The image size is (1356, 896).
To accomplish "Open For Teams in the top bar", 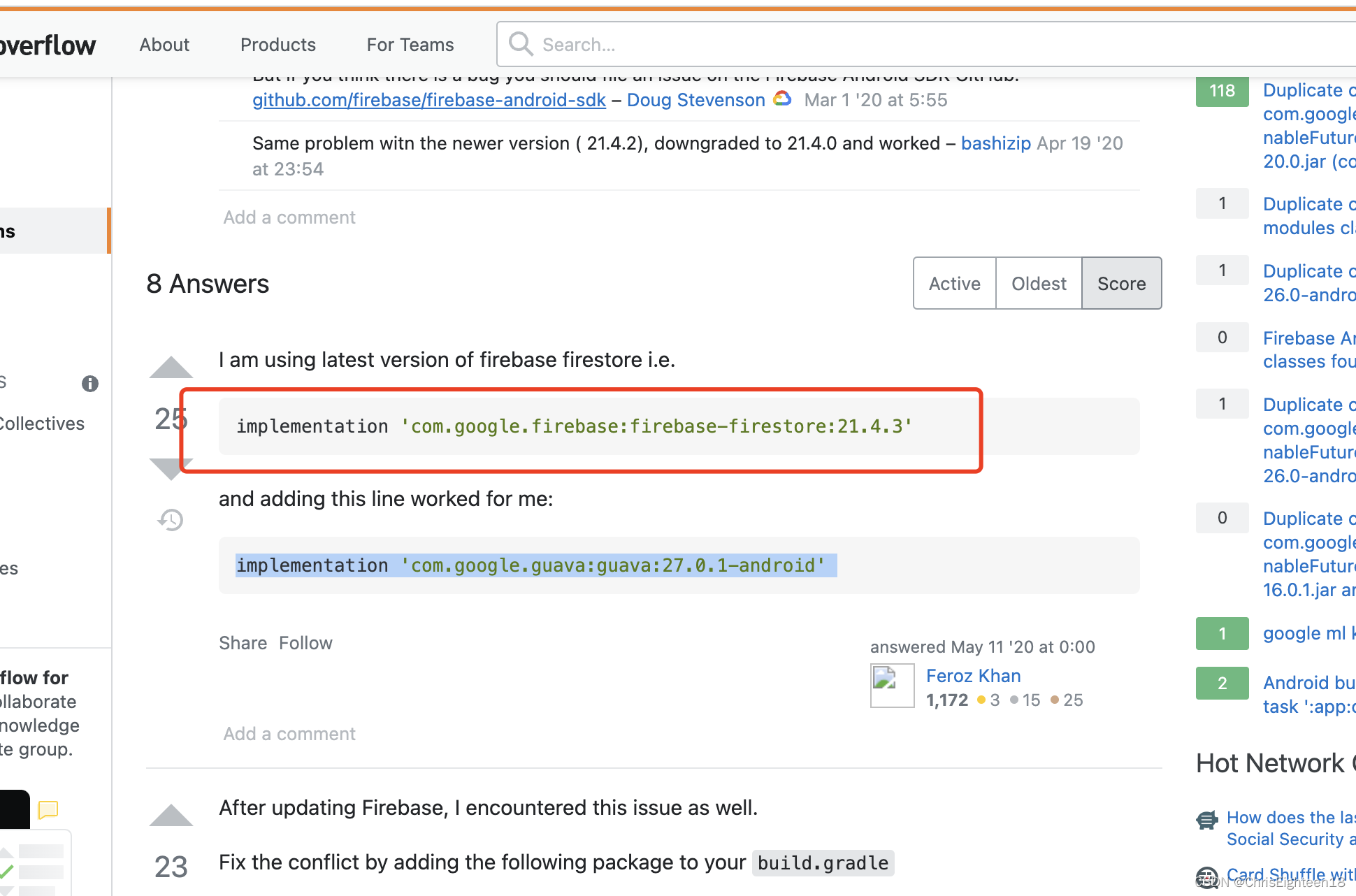I will (x=410, y=45).
